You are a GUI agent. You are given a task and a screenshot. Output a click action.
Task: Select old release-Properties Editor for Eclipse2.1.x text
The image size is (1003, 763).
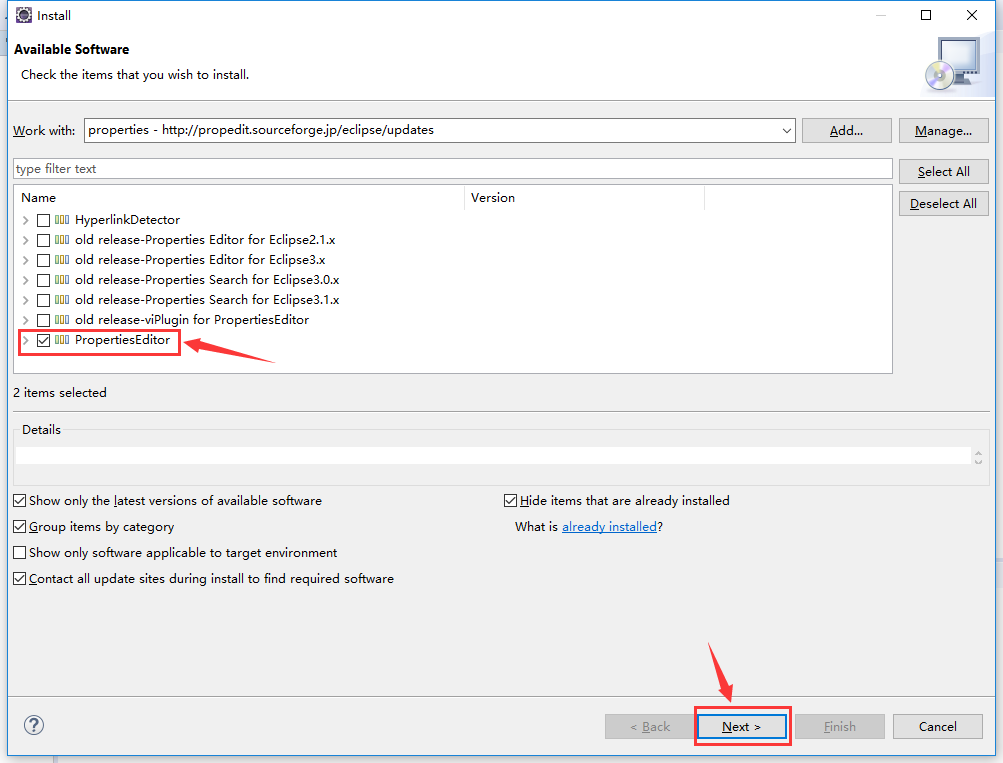205,240
